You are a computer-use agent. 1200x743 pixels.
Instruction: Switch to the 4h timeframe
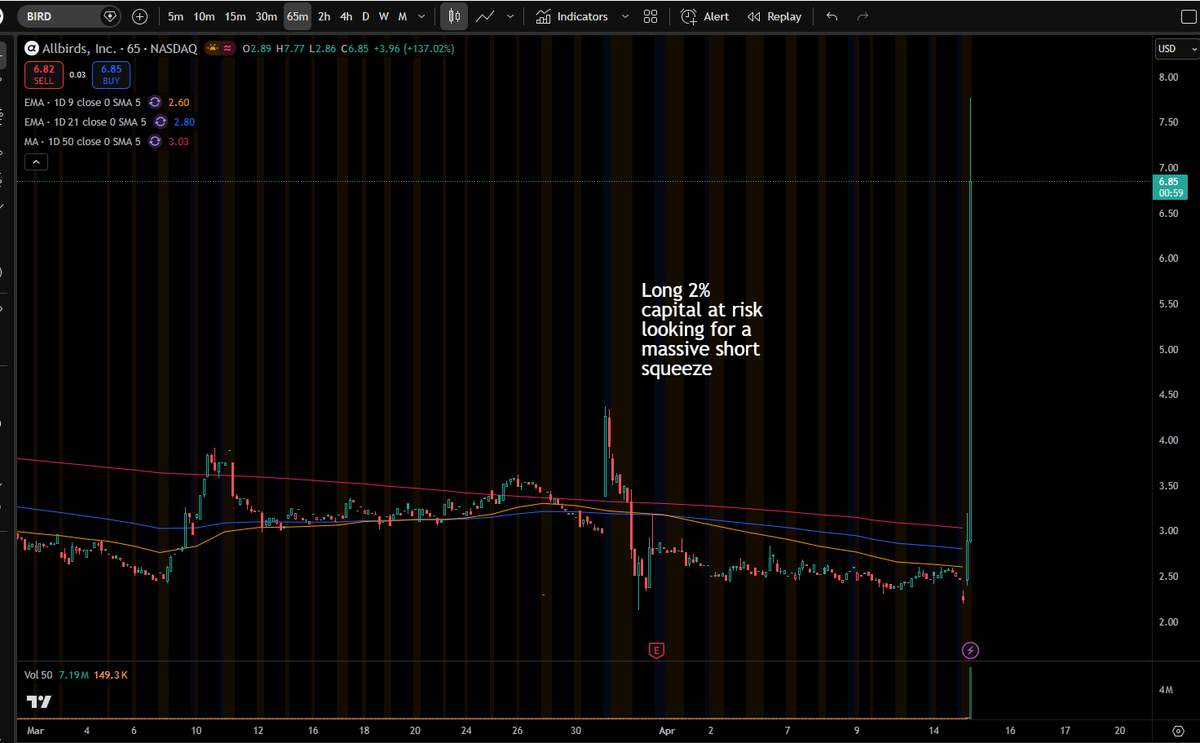pyautogui.click(x=346, y=16)
